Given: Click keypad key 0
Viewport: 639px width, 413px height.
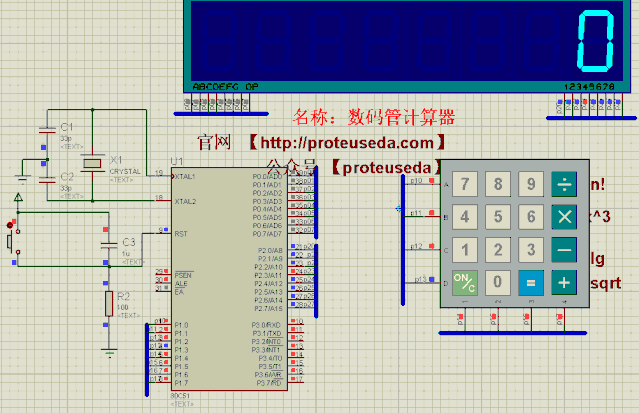Looking at the screenshot, I should (x=498, y=283).
